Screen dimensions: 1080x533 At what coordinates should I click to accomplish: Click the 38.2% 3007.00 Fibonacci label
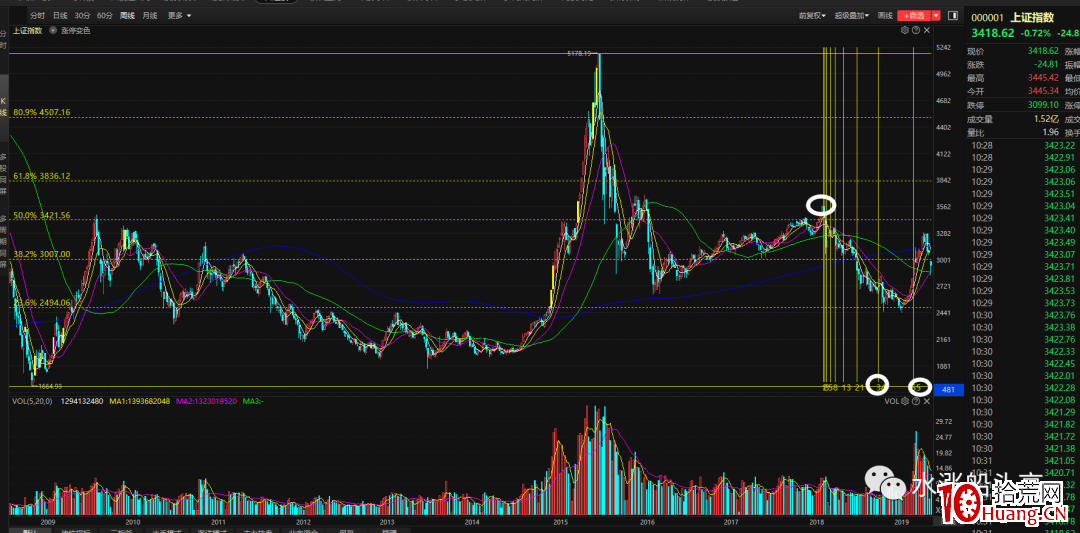[x=41, y=254]
